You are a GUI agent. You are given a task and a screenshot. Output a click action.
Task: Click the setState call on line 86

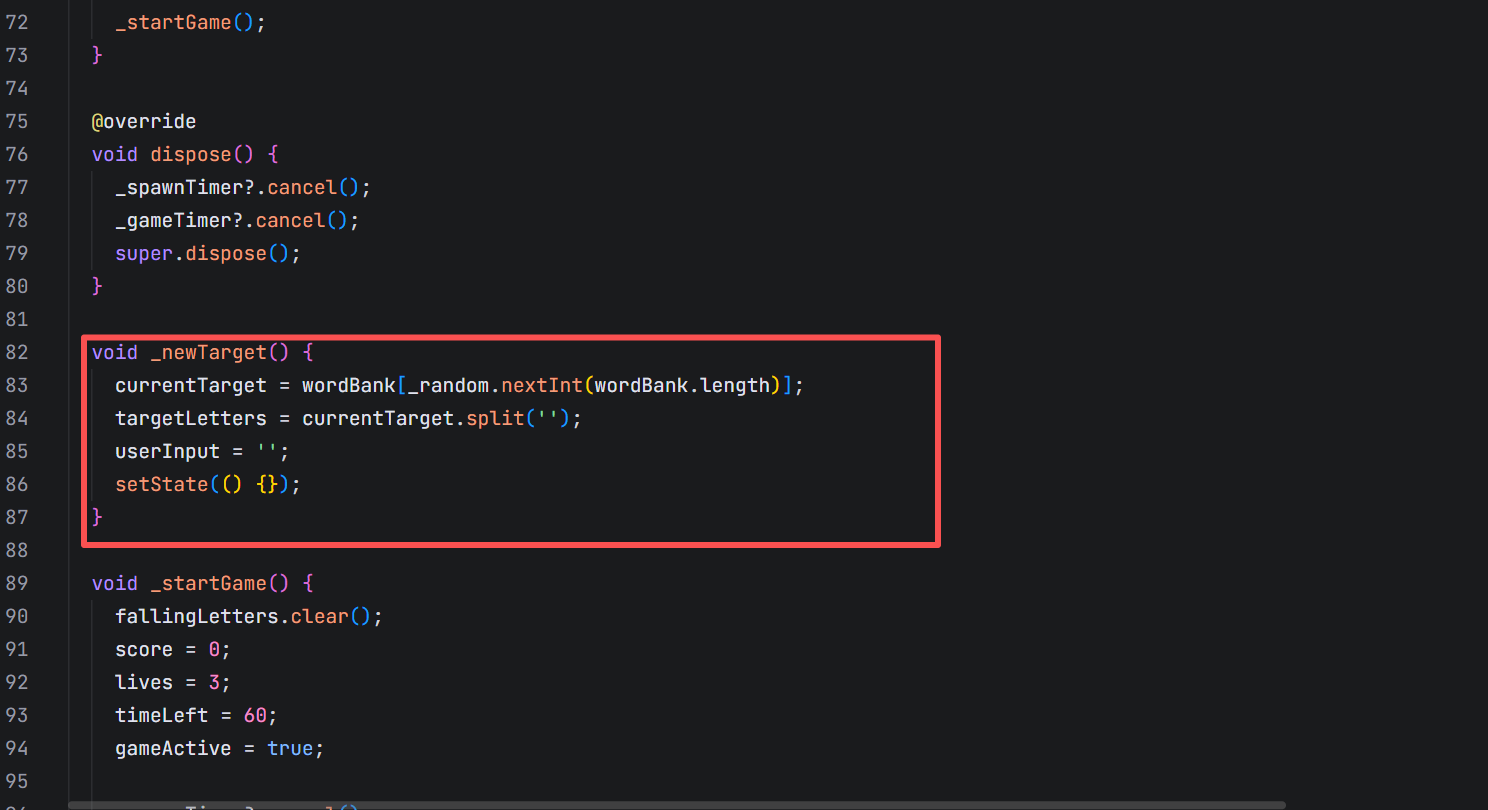[x=162, y=484]
